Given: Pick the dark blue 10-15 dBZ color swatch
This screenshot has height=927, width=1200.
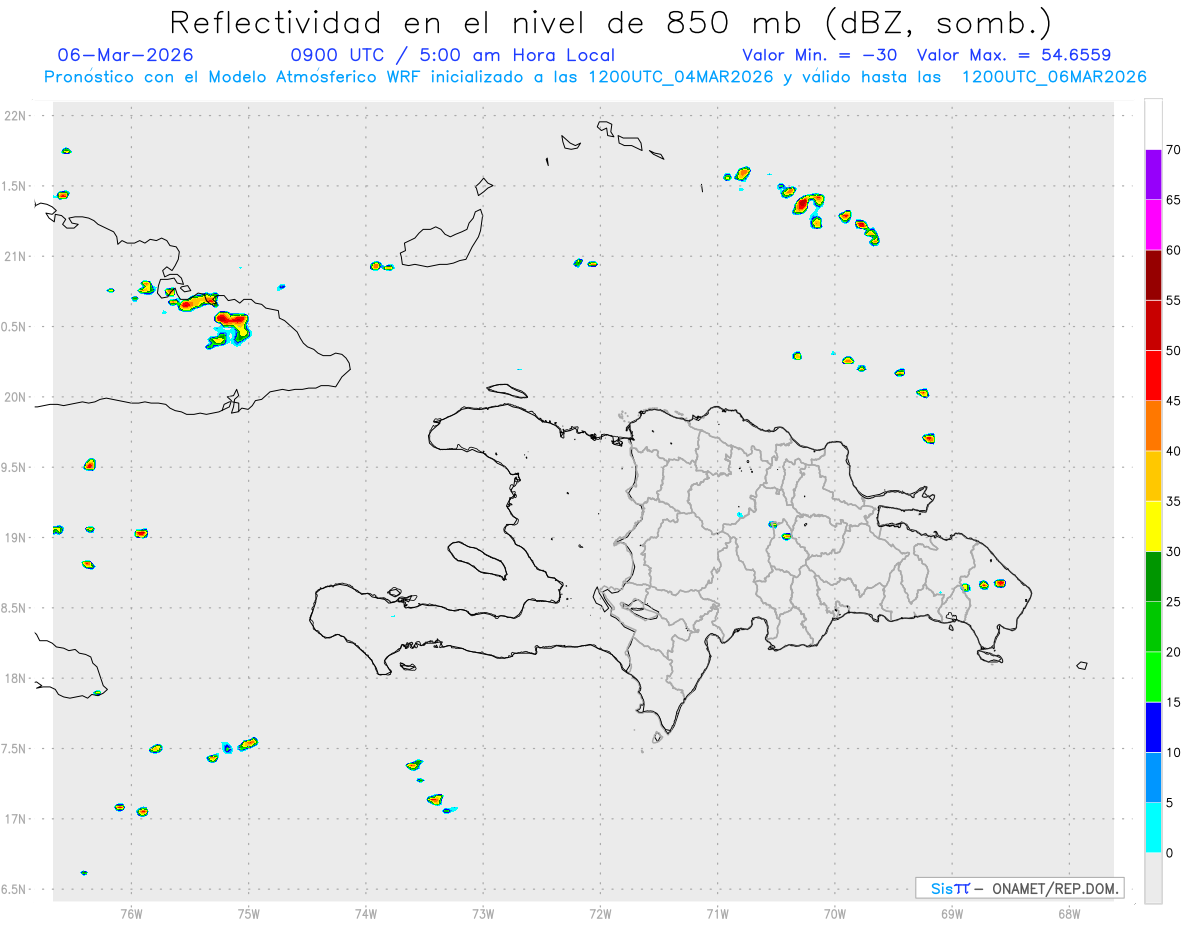Looking at the screenshot, I should 1153,727.
